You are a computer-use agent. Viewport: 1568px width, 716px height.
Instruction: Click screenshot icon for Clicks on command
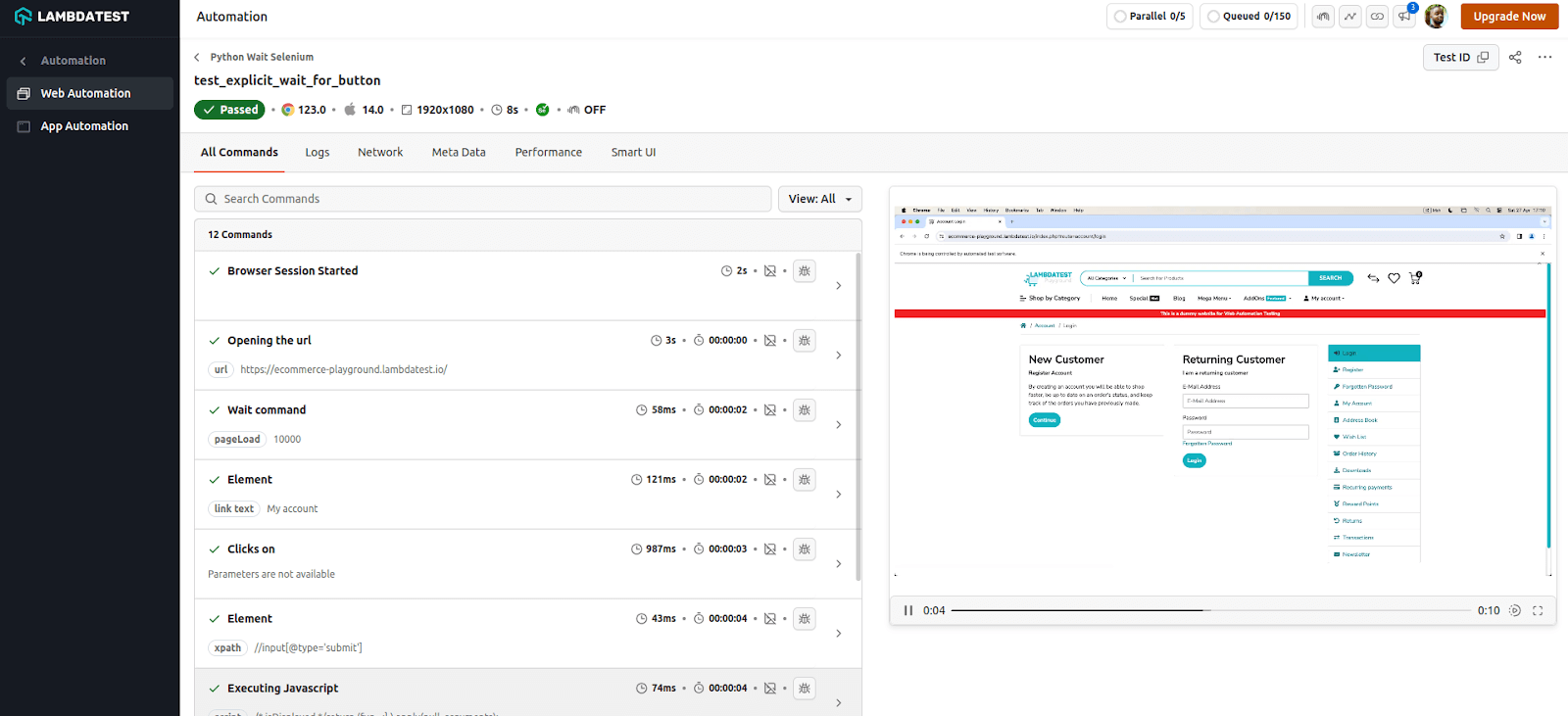[770, 549]
